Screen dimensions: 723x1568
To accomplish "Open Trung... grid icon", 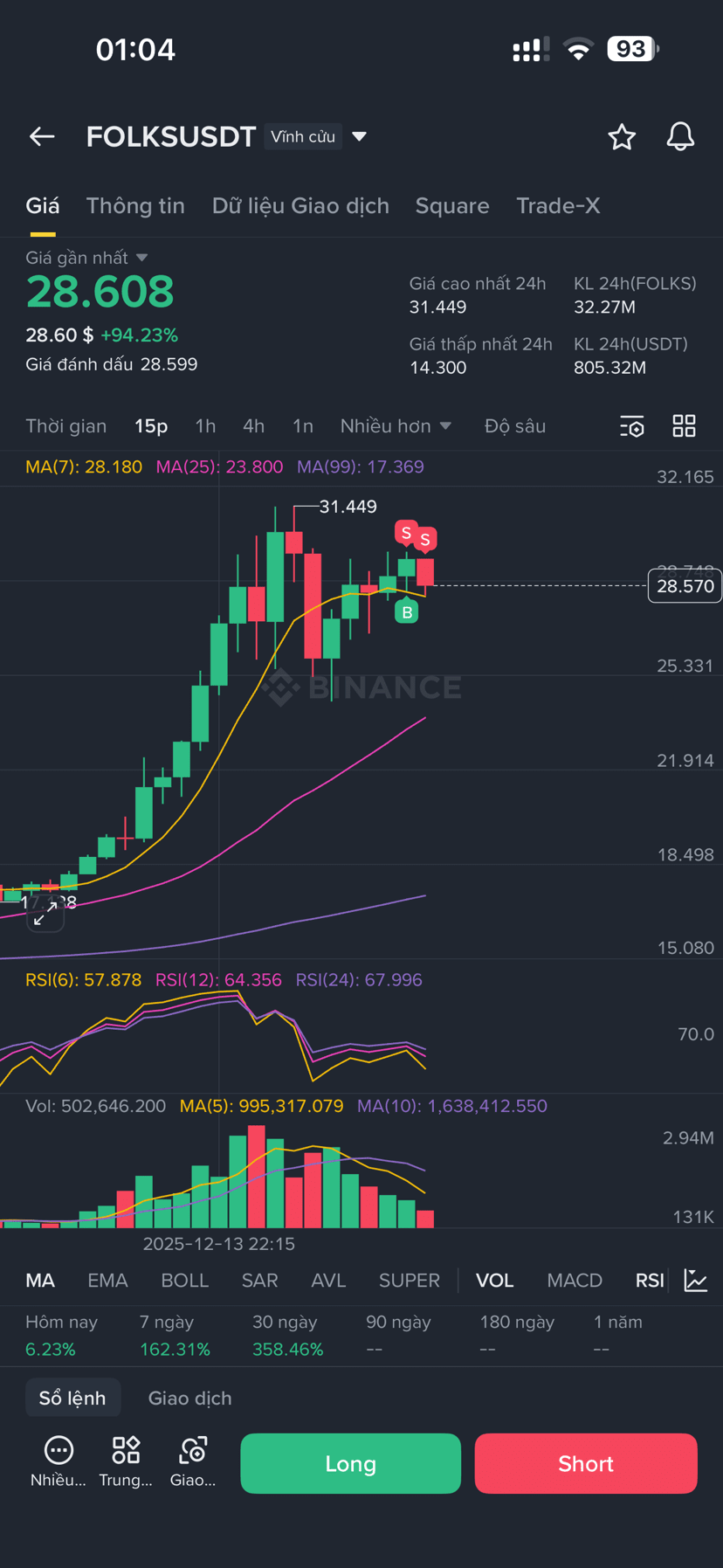I will point(126,1461).
